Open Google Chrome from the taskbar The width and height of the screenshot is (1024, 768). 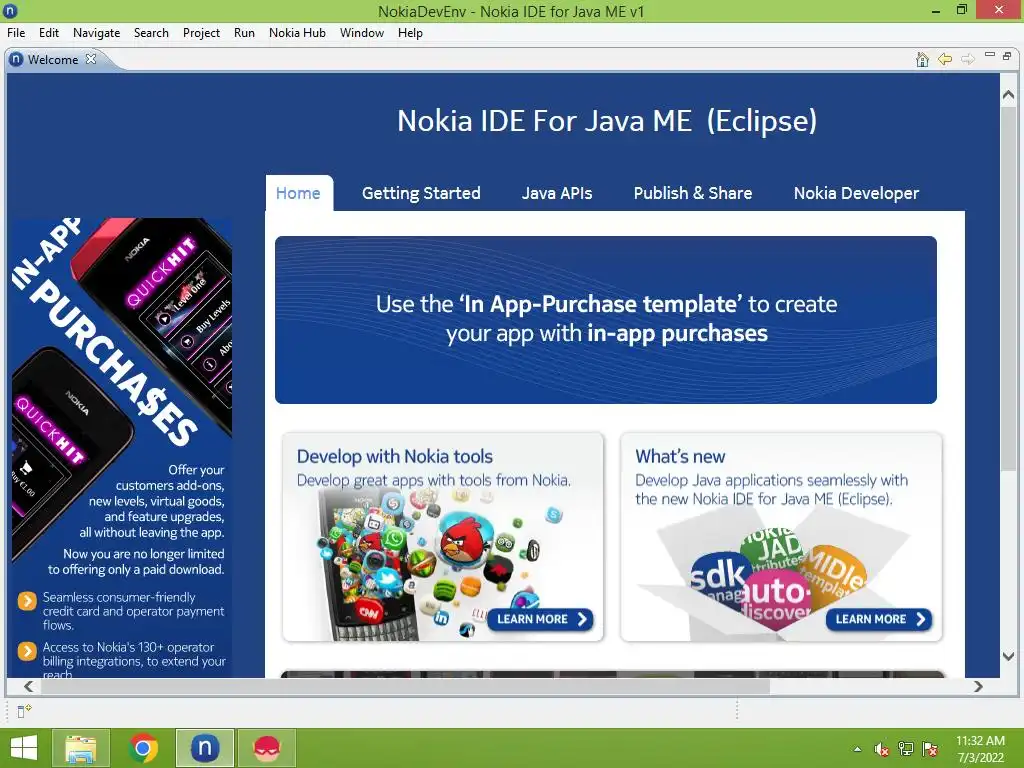pos(143,748)
